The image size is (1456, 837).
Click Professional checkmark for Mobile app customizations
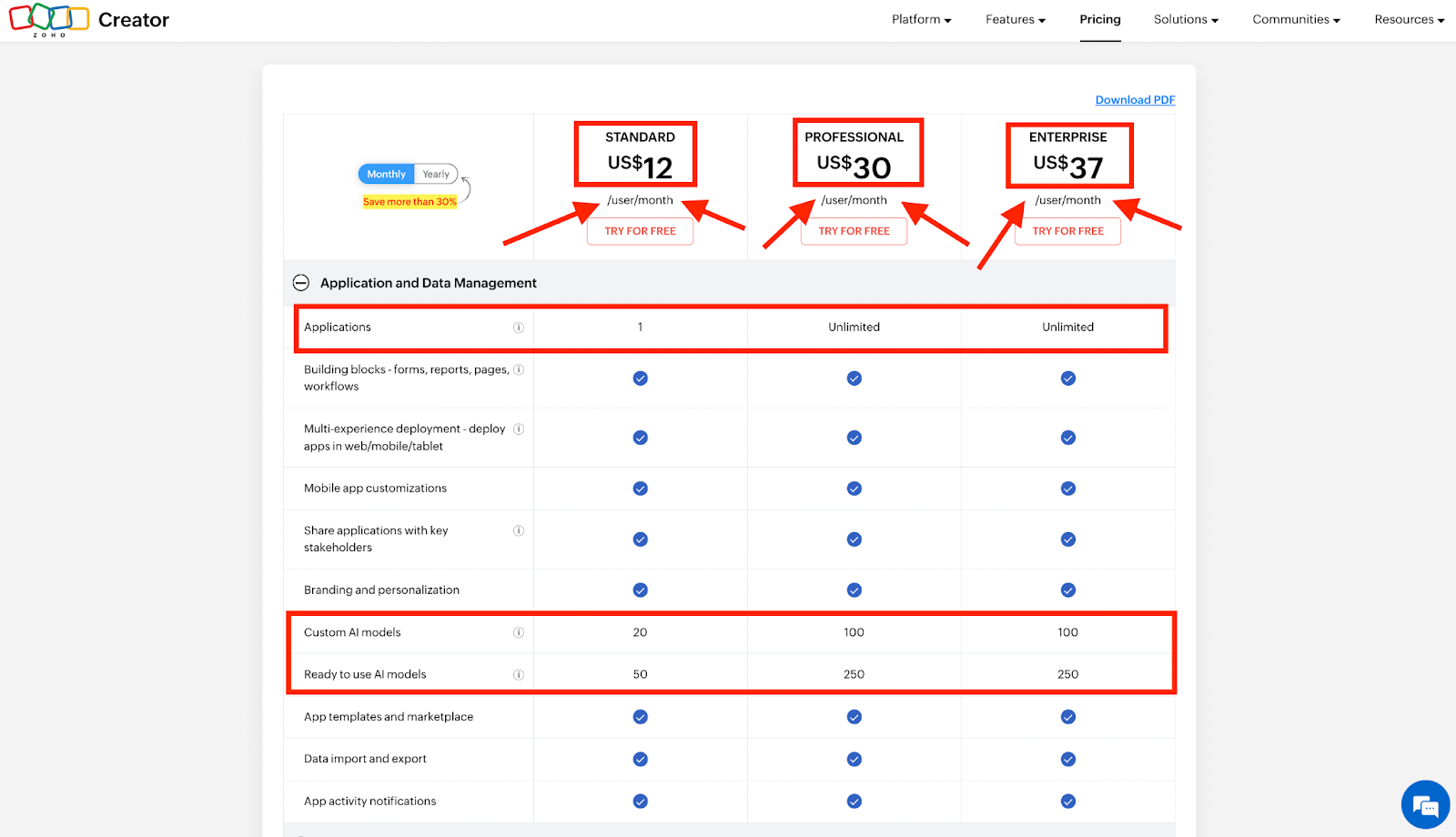(x=854, y=489)
